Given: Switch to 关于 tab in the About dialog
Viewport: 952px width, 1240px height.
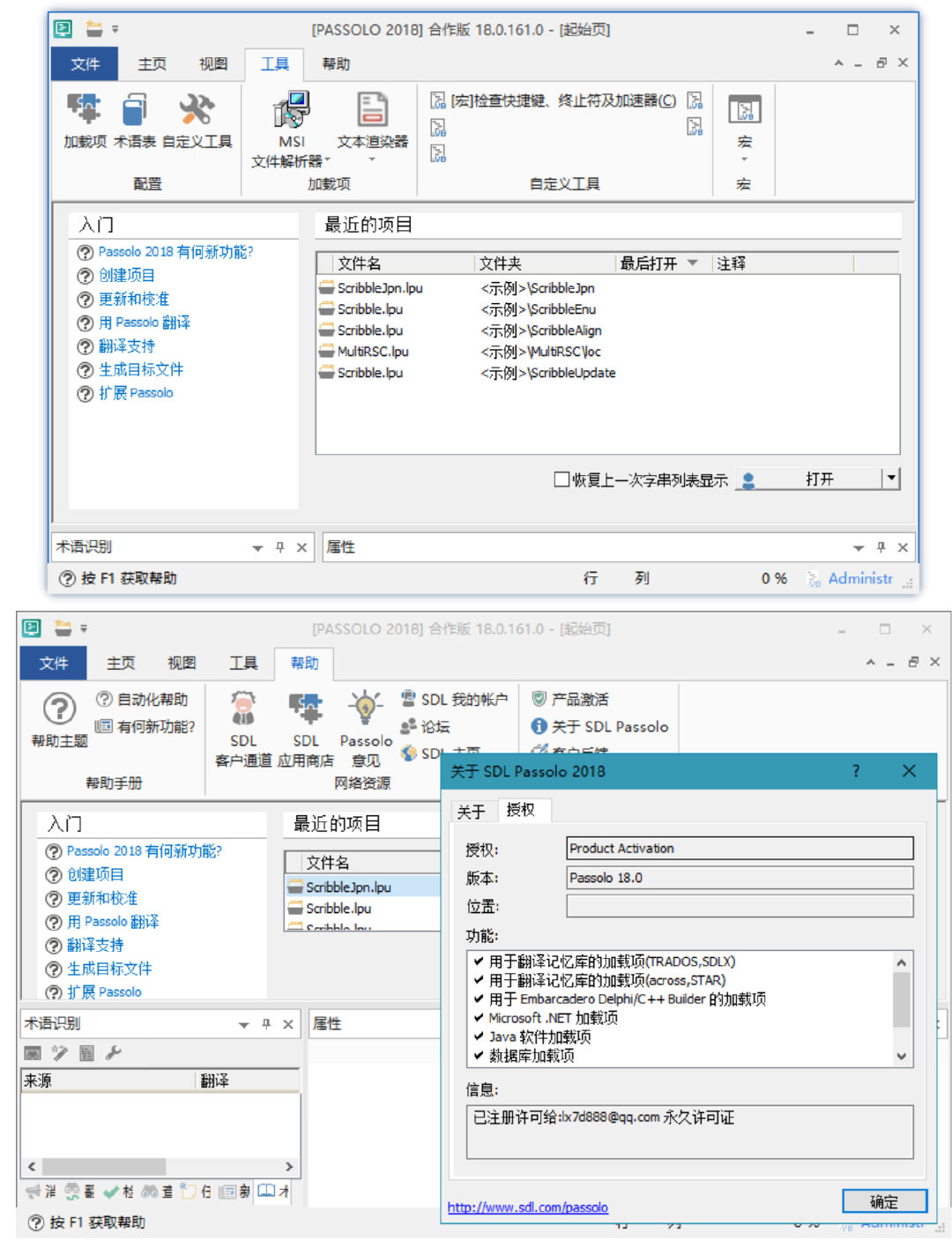Looking at the screenshot, I should [472, 811].
